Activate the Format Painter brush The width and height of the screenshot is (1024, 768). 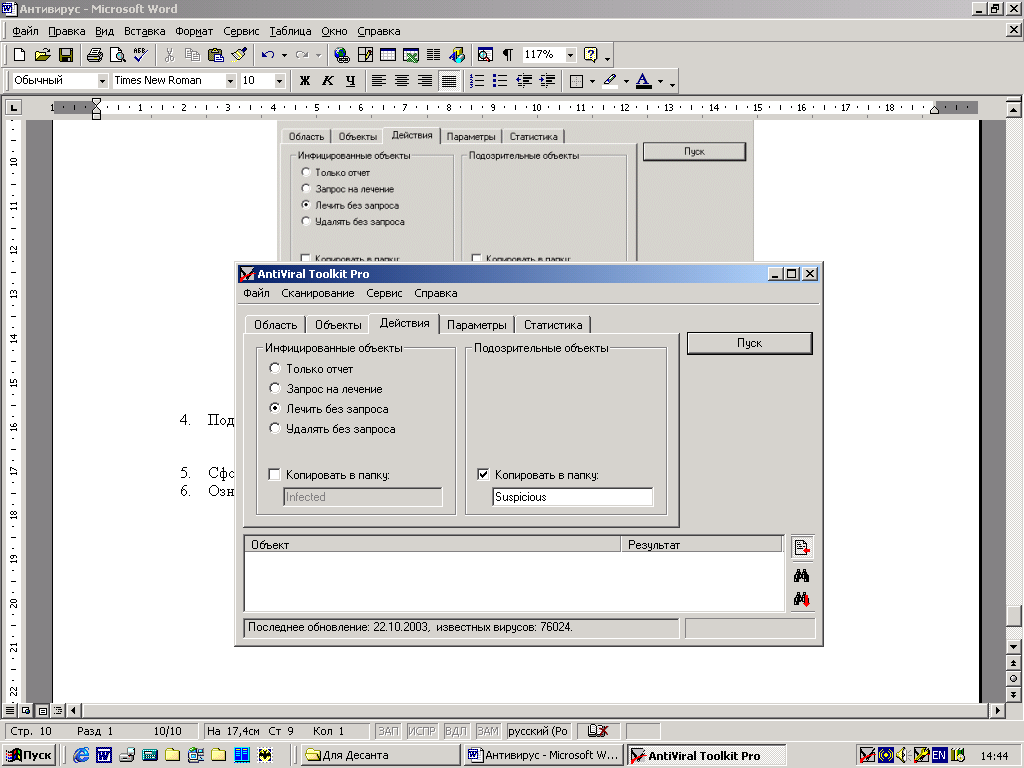pos(239,55)
